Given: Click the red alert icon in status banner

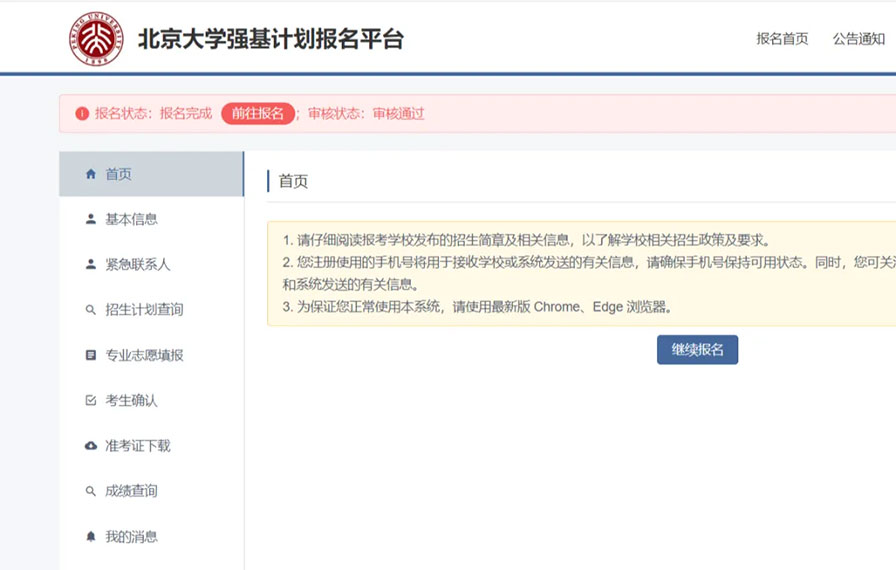Looking at the screenshot, I should point(82,114).
